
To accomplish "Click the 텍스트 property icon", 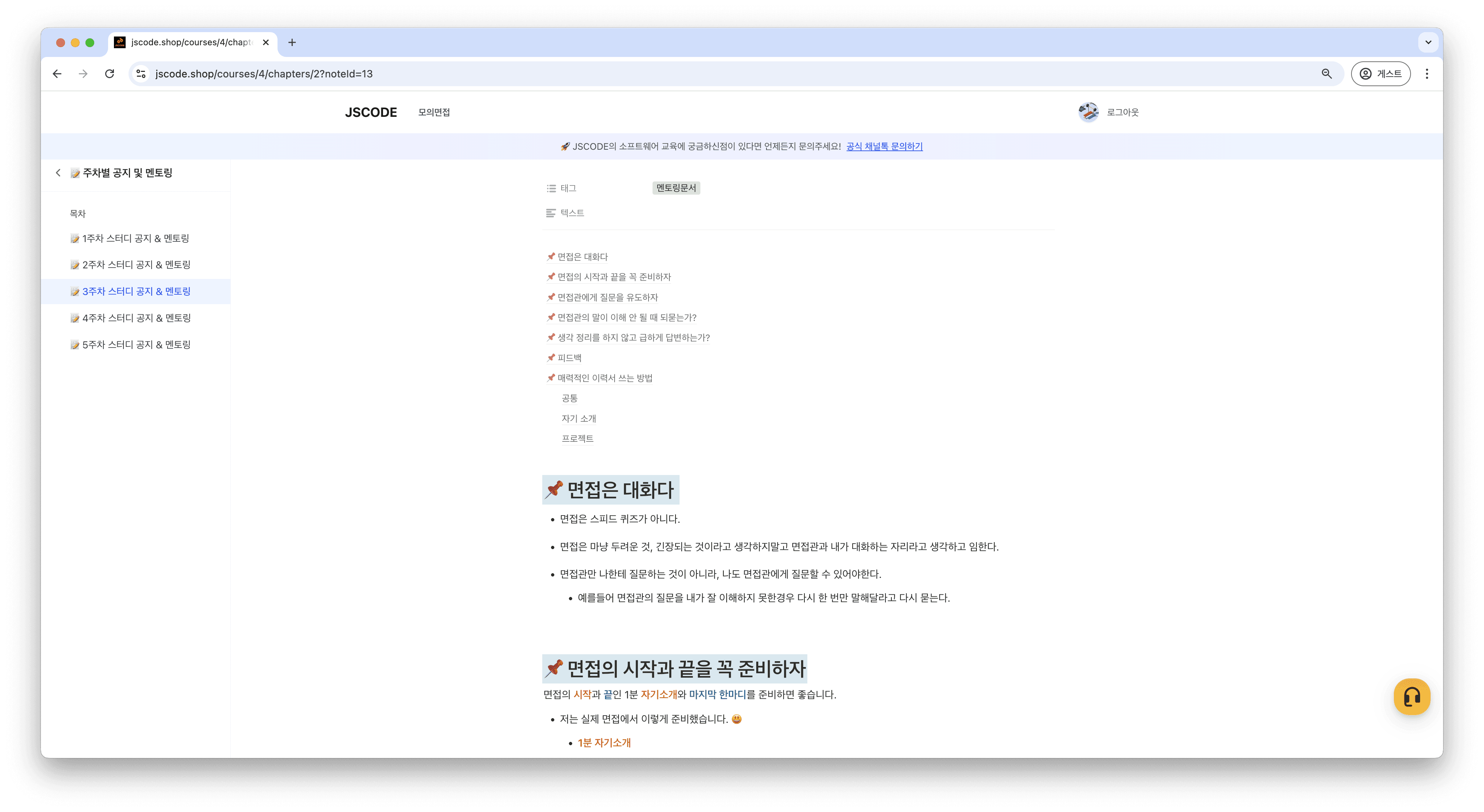I will [551, 213].
